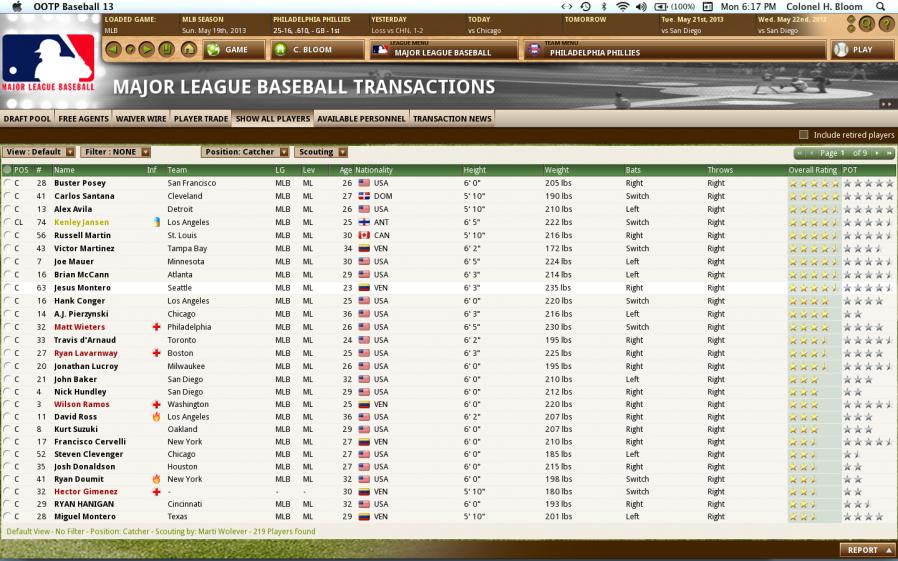Open the search magnifier icon

(x=867, y=23)
